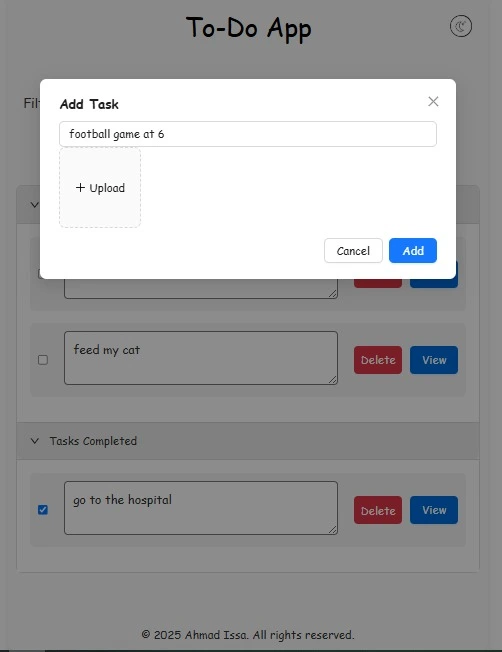Confirm with the blue Add button
Image resolution: width=502 pixels, height=652 pixels.
(413, 251)
